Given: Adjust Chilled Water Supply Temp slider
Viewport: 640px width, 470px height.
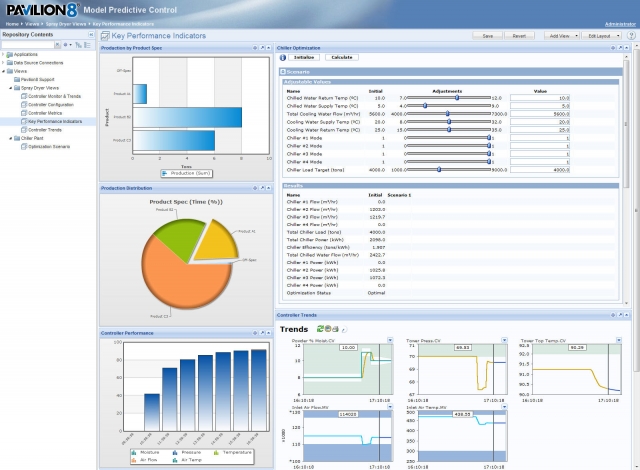Looking at the screenshot, I should click(x=425, y=106).
